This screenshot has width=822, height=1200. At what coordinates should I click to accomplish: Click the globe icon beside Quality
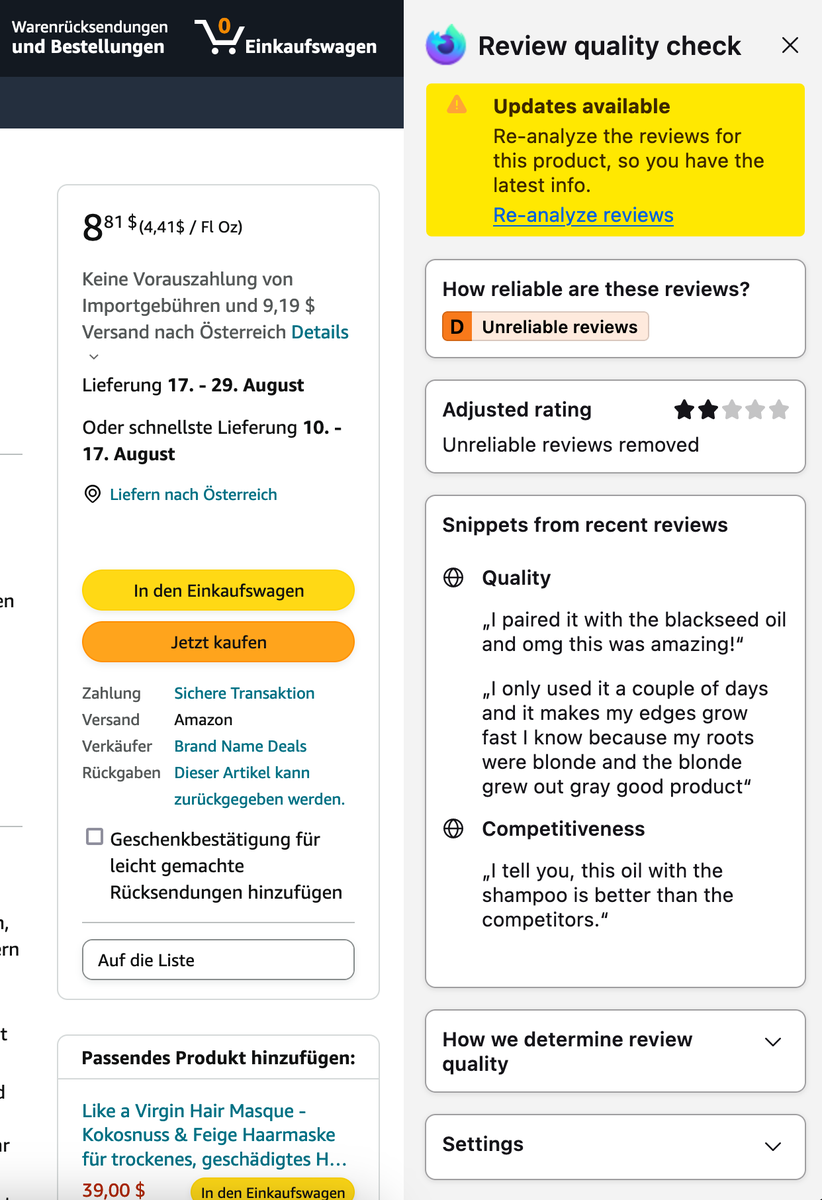[x=454, y=578]
